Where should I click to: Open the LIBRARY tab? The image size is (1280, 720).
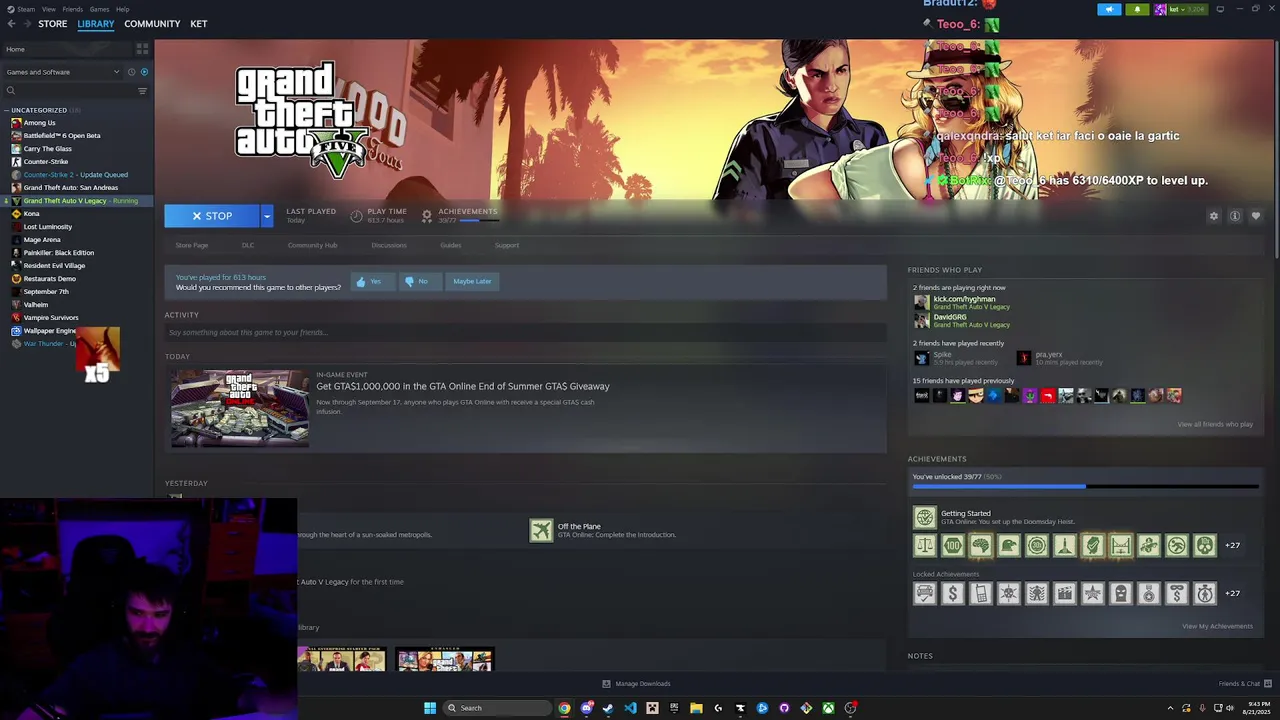pyautogui.click(x=96, y=24)
